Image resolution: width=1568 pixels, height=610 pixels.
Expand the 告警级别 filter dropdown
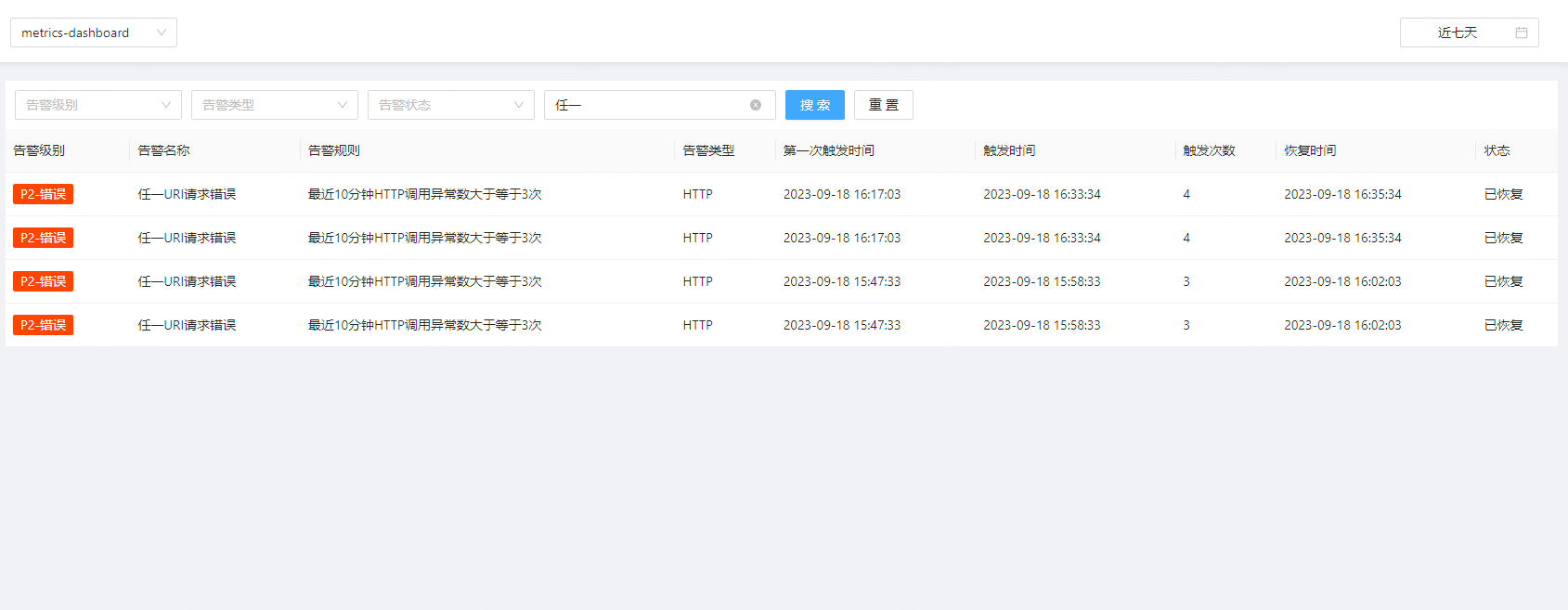pos(97,105)
